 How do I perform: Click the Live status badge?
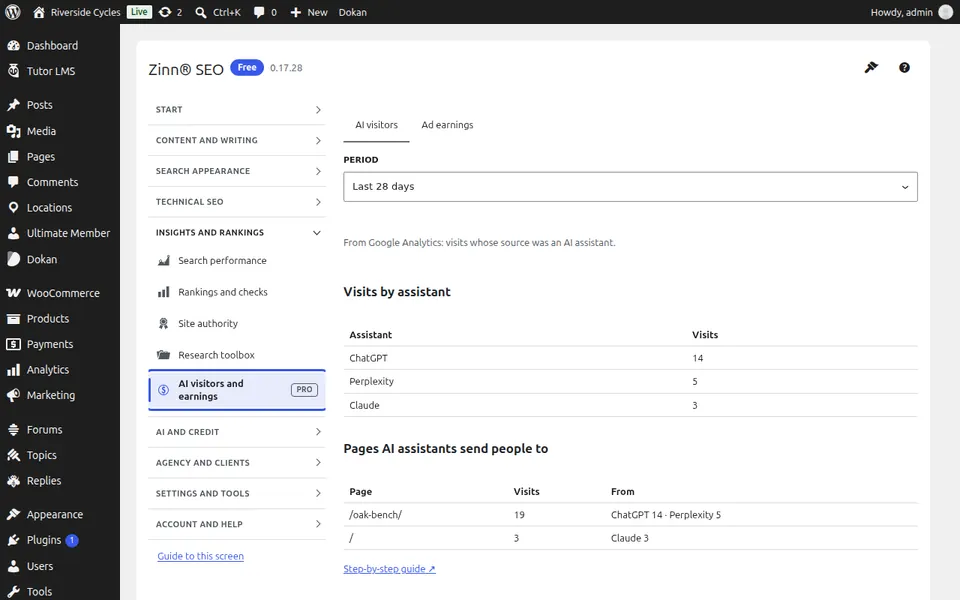point(139,12)
